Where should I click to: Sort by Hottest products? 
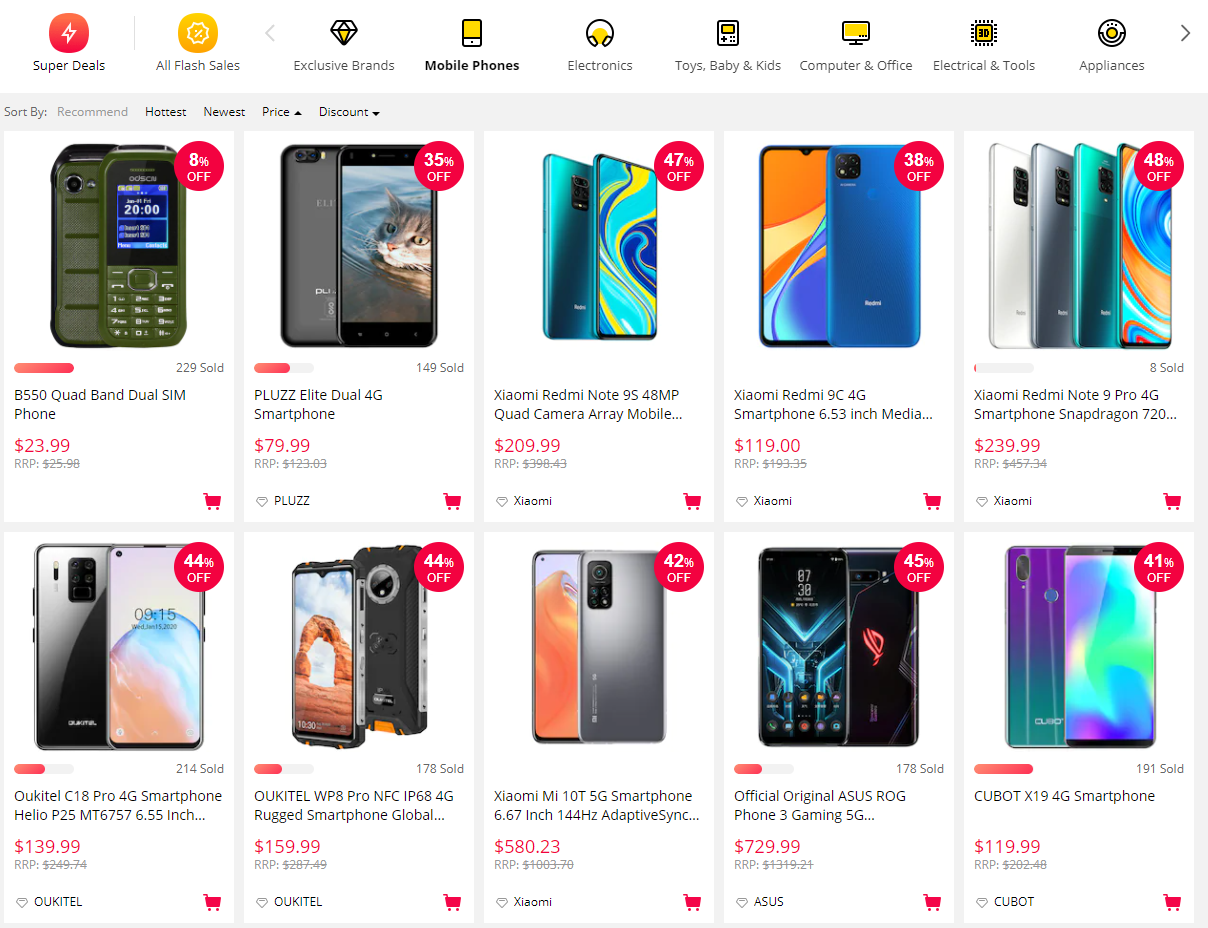[x=166, y=112]
